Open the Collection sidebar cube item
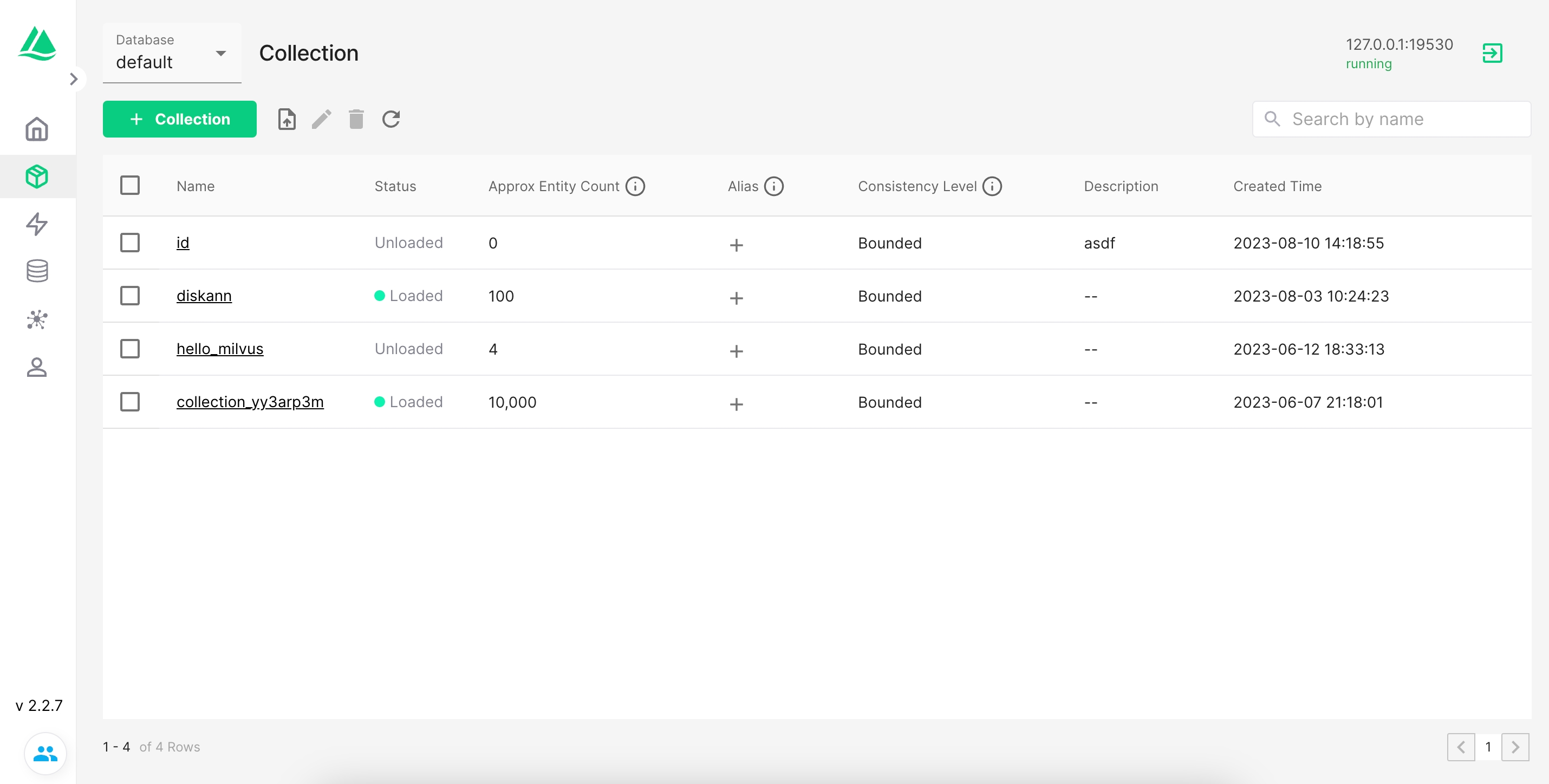Image resolution: width=1549 pixels, height=784 pixels. 37,177
